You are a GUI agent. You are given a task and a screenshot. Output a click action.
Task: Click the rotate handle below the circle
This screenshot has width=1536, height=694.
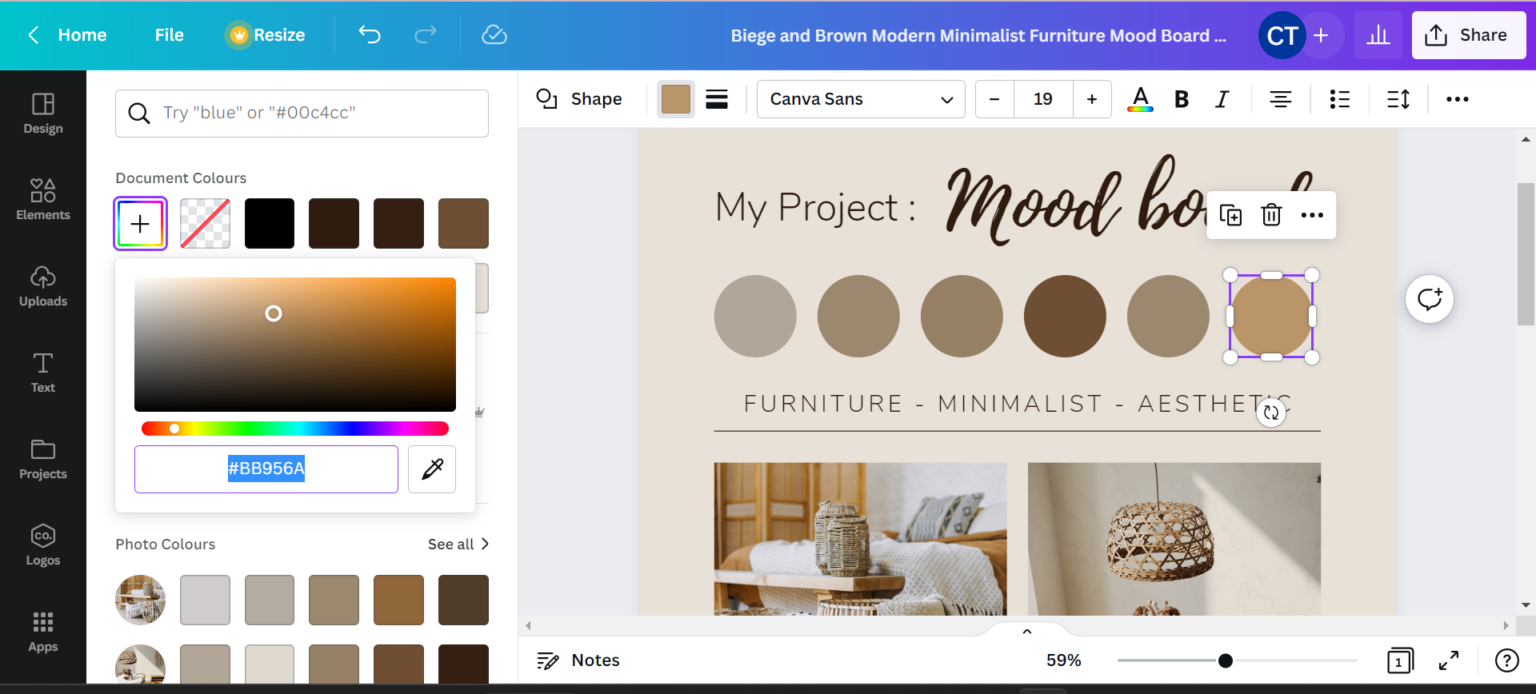point(1271,412)
